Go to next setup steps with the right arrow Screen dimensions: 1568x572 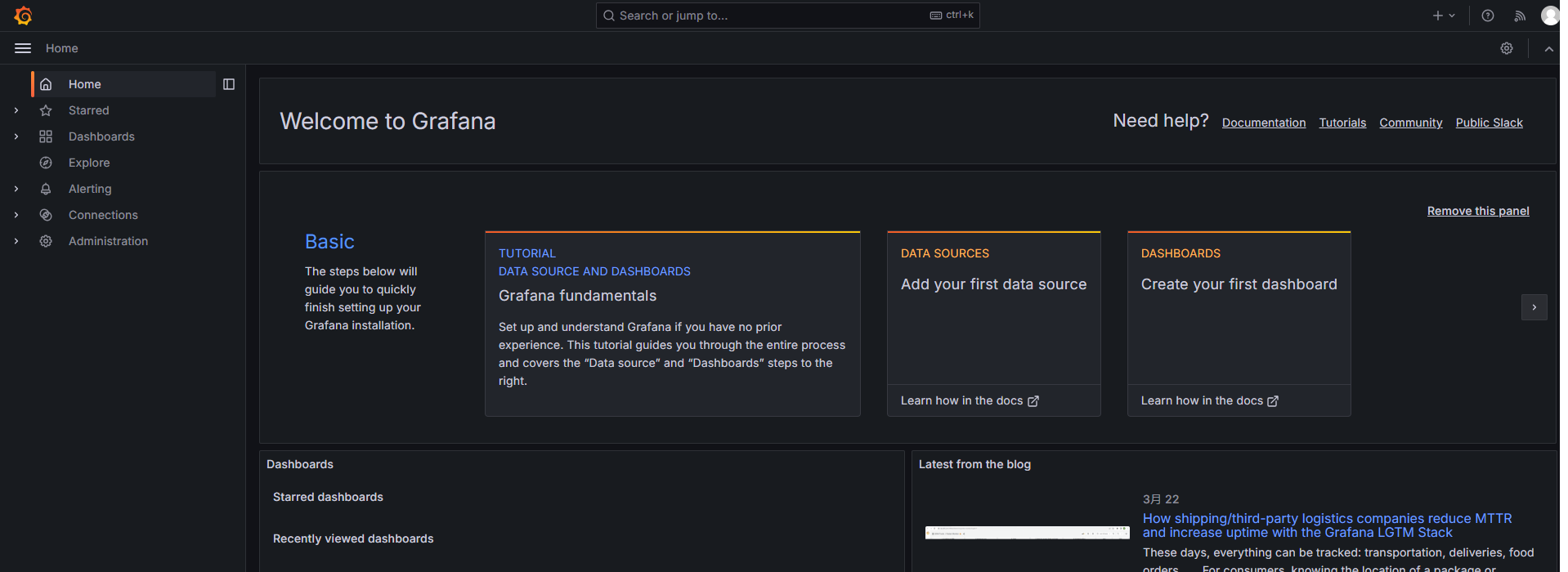1534,307
